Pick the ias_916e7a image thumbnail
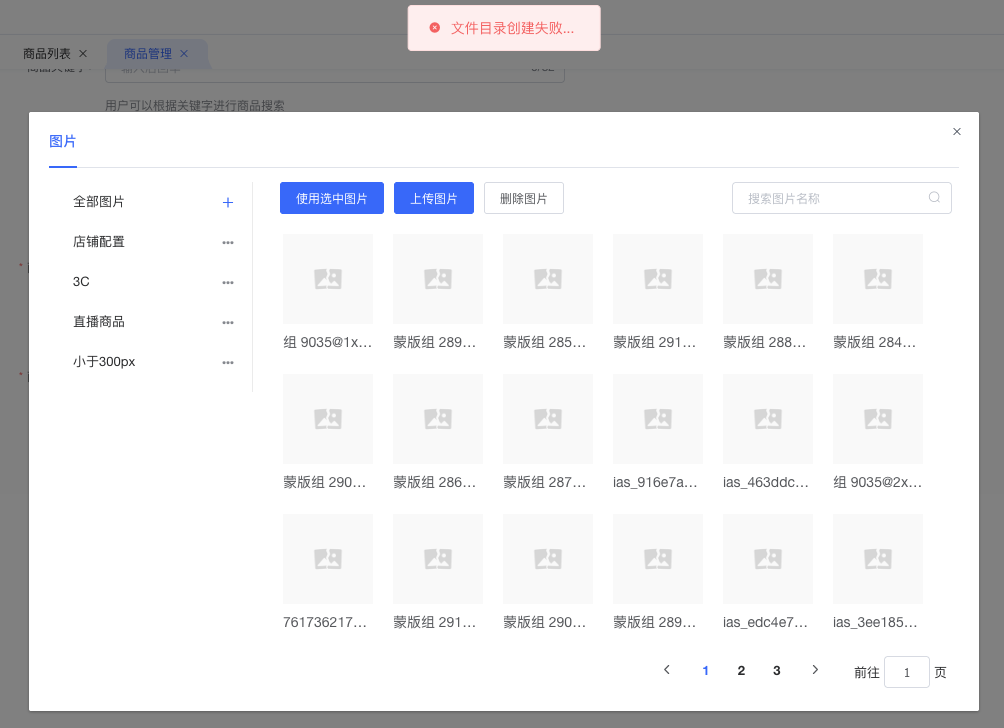The width and height of the screenshot is (1004, 728). pyautogui.click(x=658, y=419)
